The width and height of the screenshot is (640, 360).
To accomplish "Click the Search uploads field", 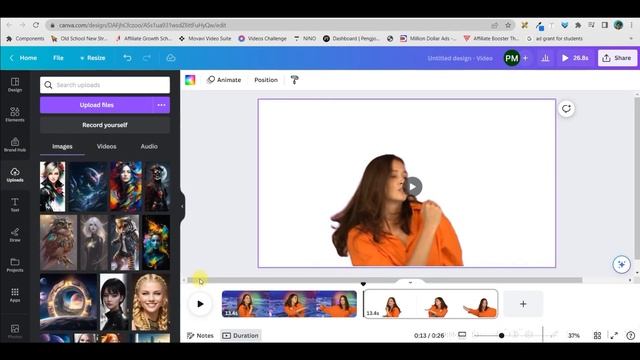I will 105,85.
